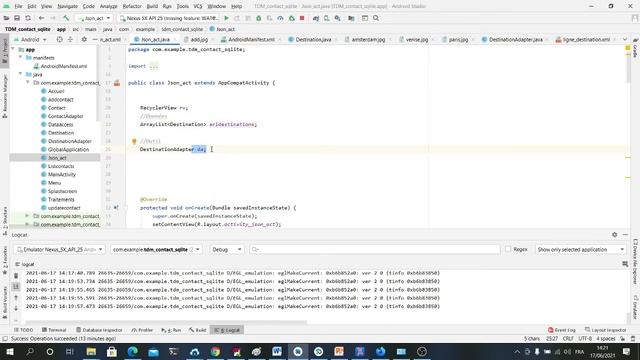The height and width of the screenshot is (360, 640).
Task: Open the Terminal tool window
Action: point(54,330)
